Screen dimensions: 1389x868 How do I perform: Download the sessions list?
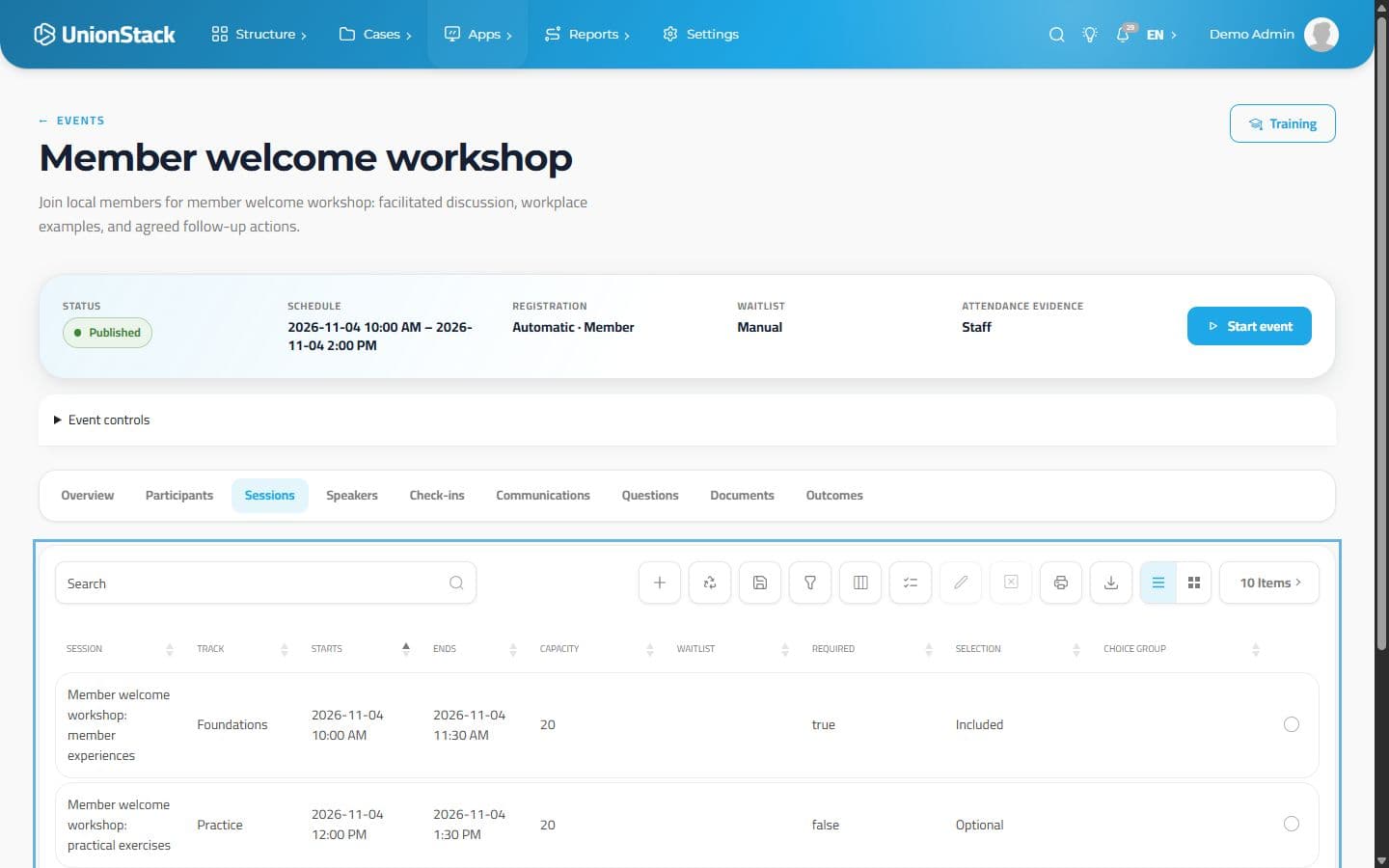[x=1111, y=583]
